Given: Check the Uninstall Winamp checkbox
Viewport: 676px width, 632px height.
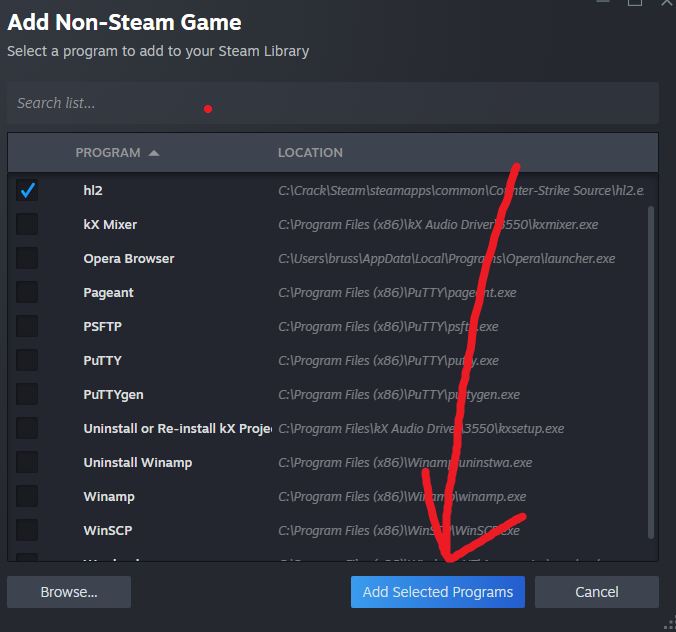Looking at the screenshot, I should pos(27,462).
